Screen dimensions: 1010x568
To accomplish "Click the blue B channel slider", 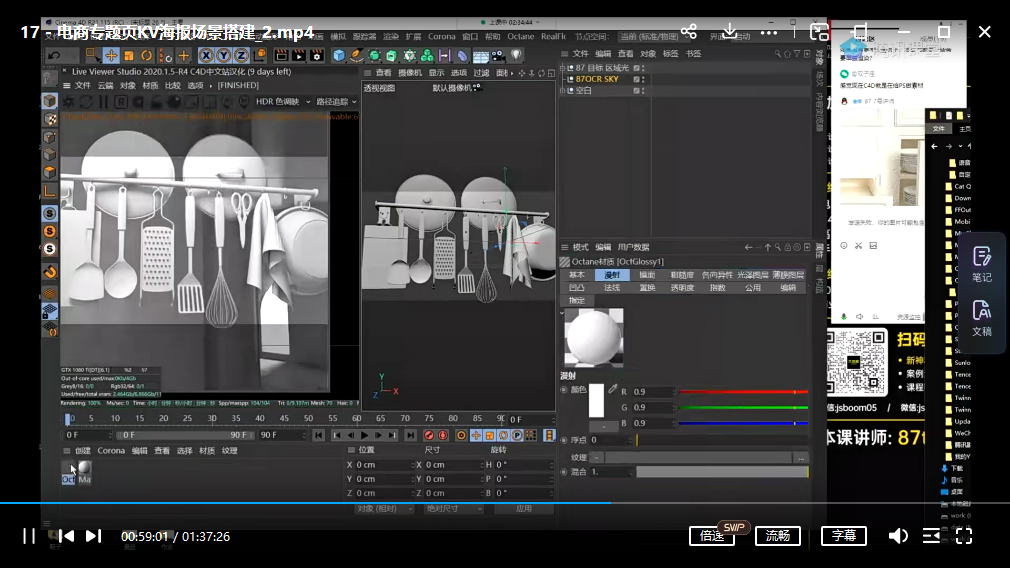I will click(743, 423).
